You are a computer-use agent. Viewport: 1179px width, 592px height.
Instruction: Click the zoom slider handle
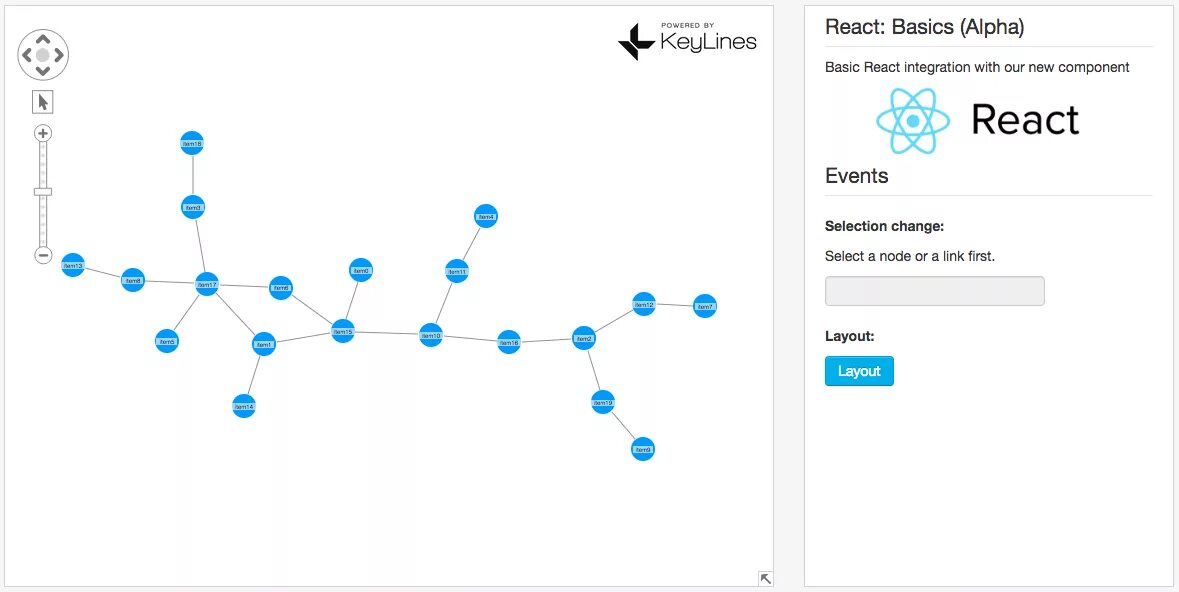pos(43,191)
